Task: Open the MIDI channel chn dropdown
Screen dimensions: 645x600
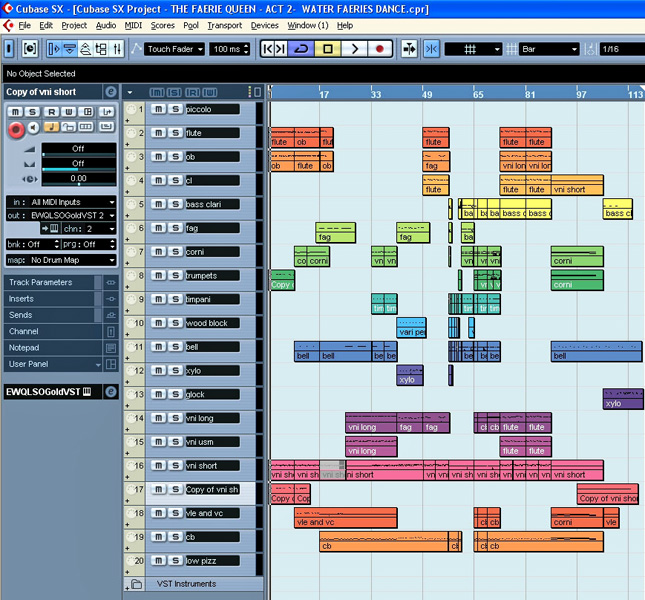Action: click(89, 229)
